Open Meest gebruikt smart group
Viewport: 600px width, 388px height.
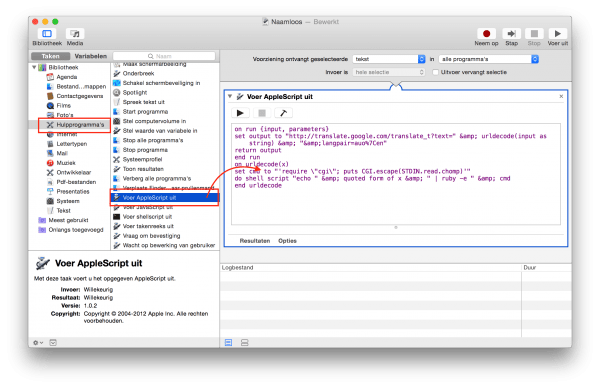tap(63, 220)
